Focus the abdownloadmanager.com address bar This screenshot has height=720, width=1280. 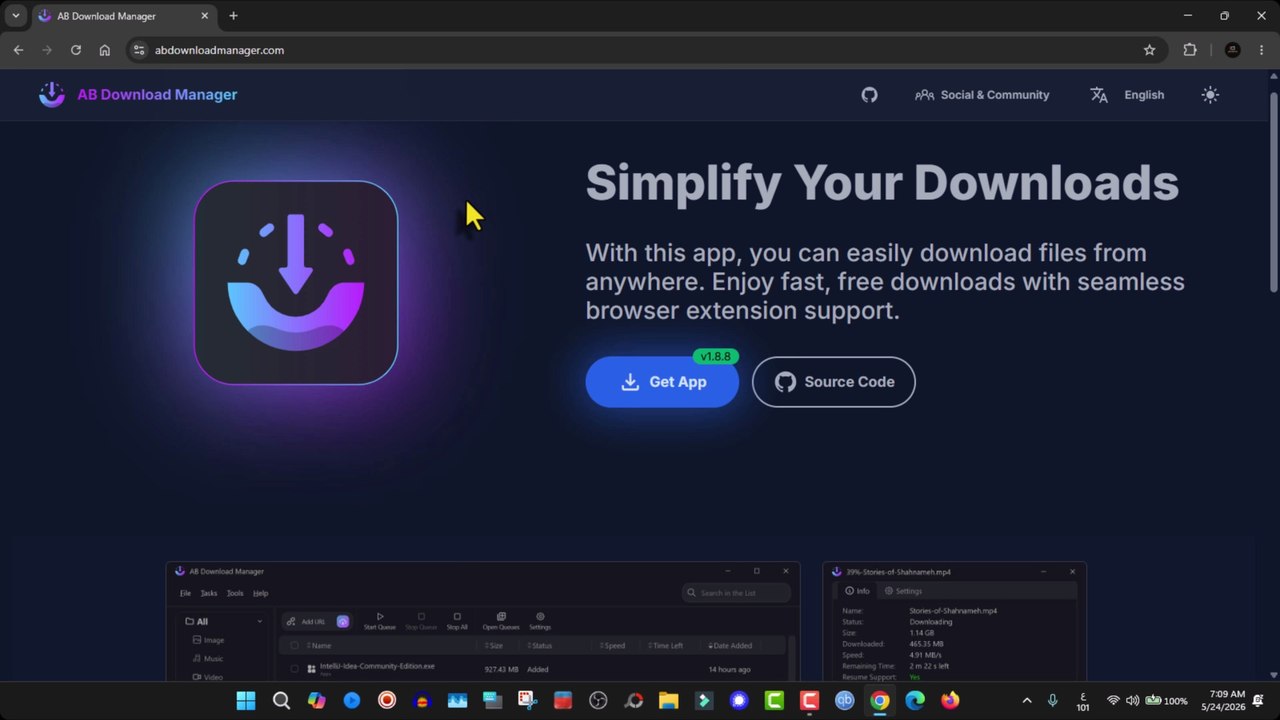coord(645,50)
